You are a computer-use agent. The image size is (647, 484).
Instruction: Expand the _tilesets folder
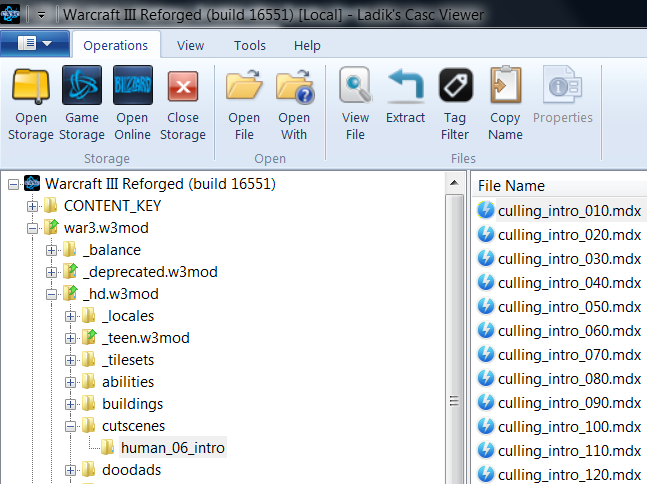click(x=71, y=360)
